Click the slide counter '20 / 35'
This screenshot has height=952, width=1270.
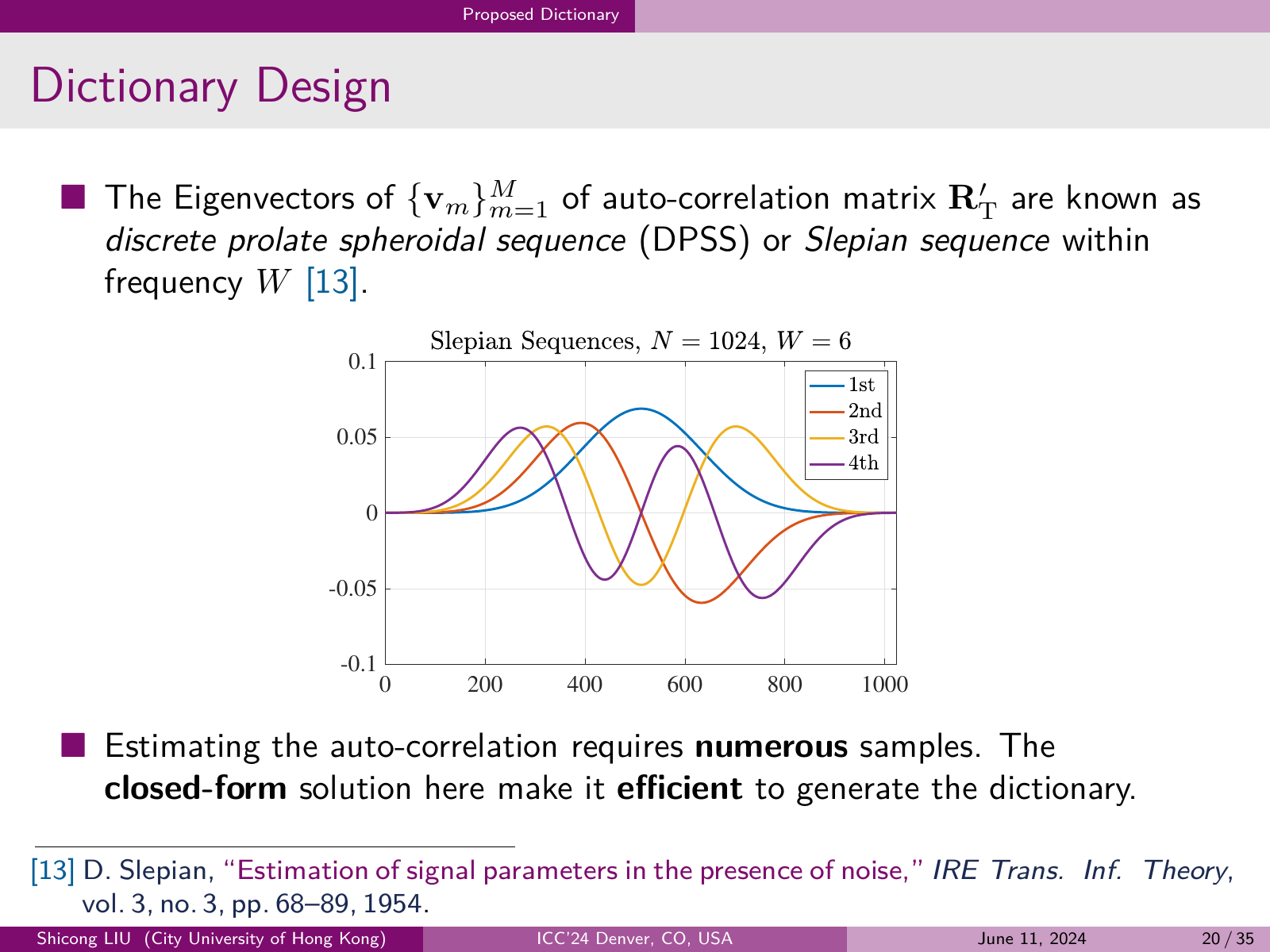pyautogui.click(x=1228, y=939)
